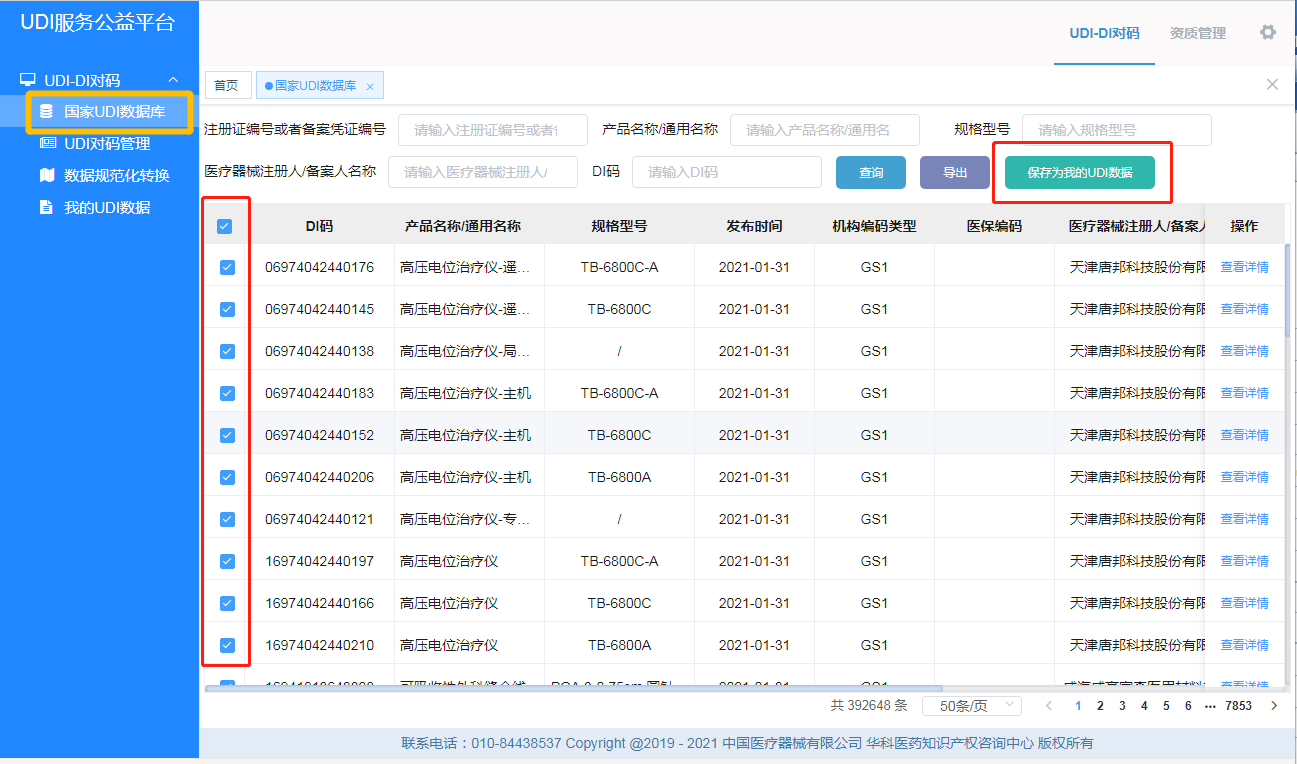Image resolution: width=1297 pixels, height=764 pixels.
Task: Go to next page arrow in pagination
Action: tap(1274, 705)
